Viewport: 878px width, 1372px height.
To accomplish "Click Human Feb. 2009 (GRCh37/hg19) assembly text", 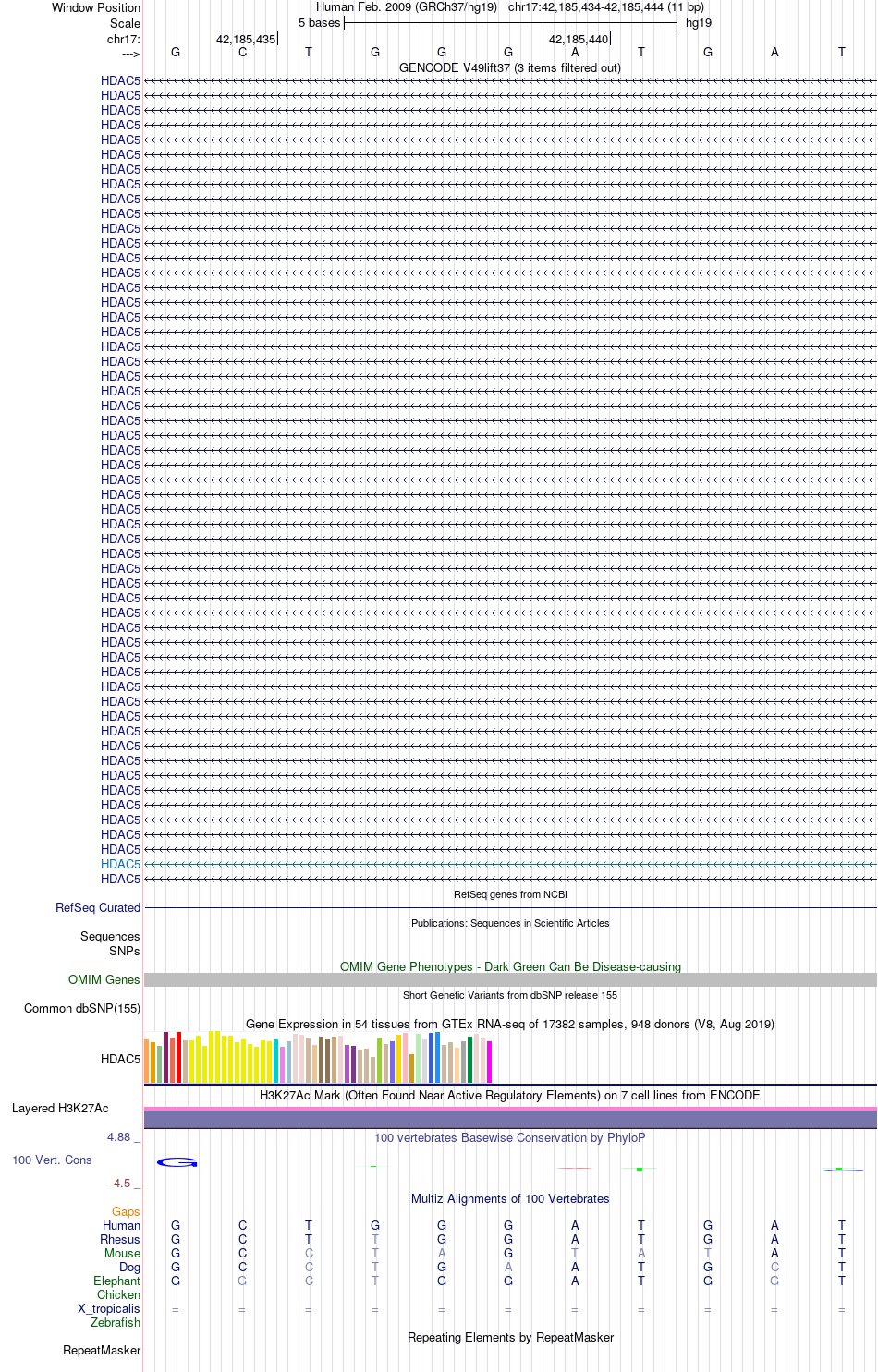I will pos(407,6).
